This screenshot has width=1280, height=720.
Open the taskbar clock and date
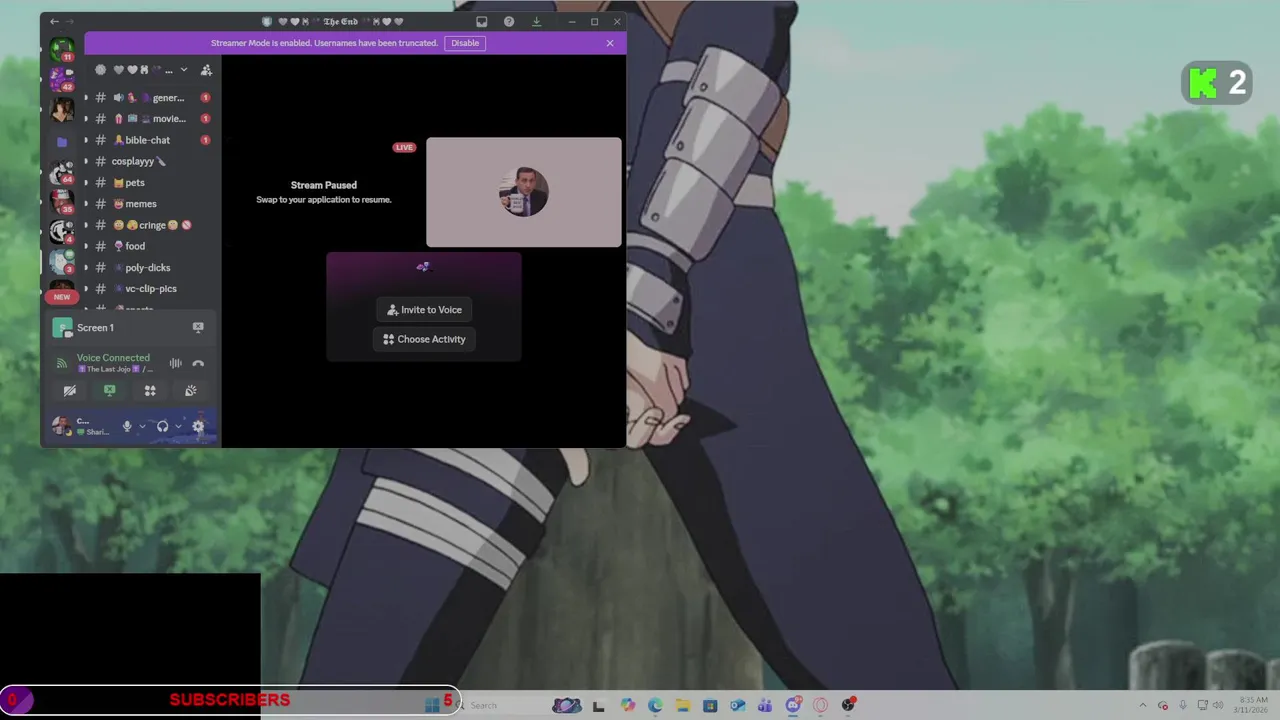[x=1252, y=705]
